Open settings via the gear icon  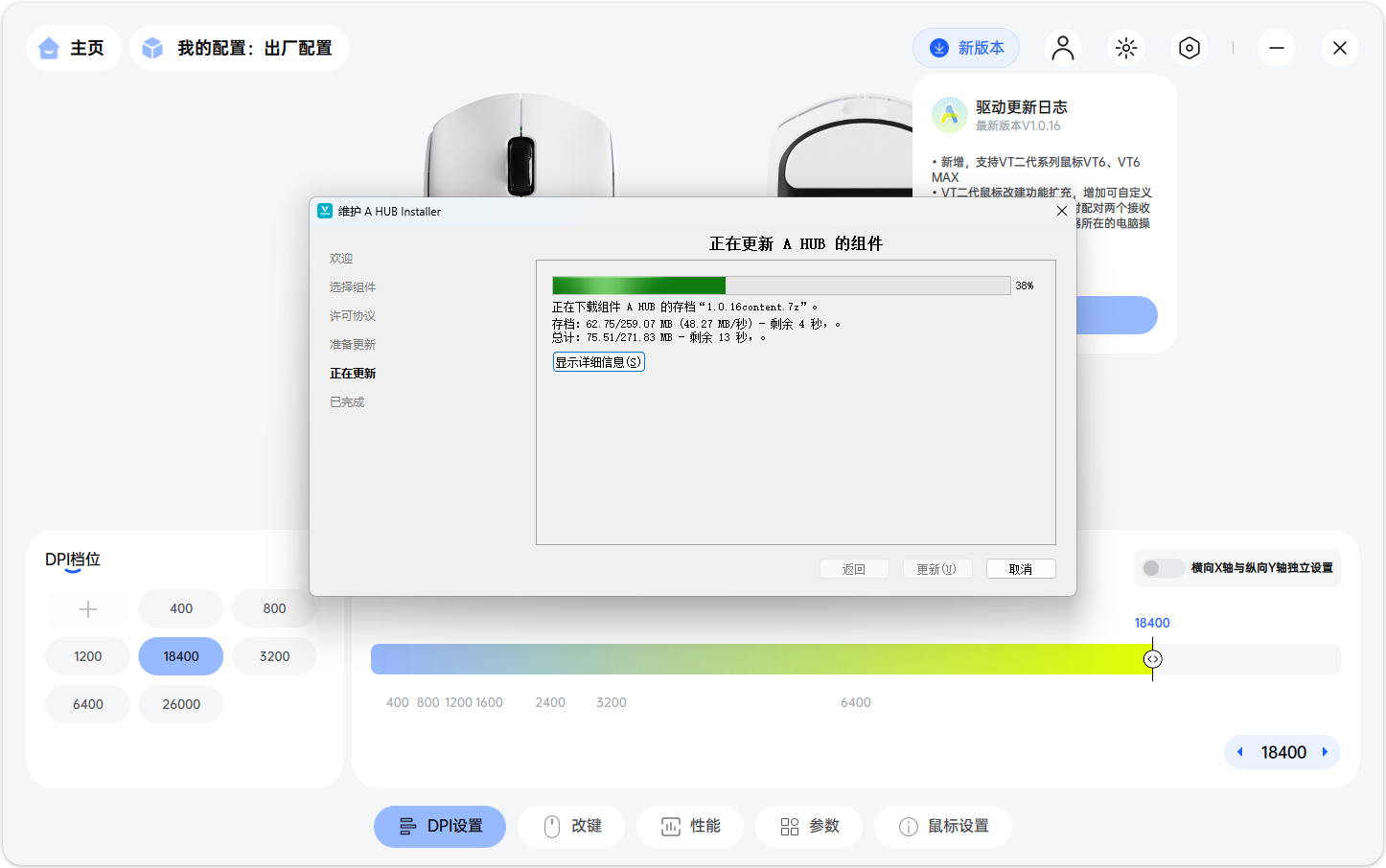[x=1189, y=47]
